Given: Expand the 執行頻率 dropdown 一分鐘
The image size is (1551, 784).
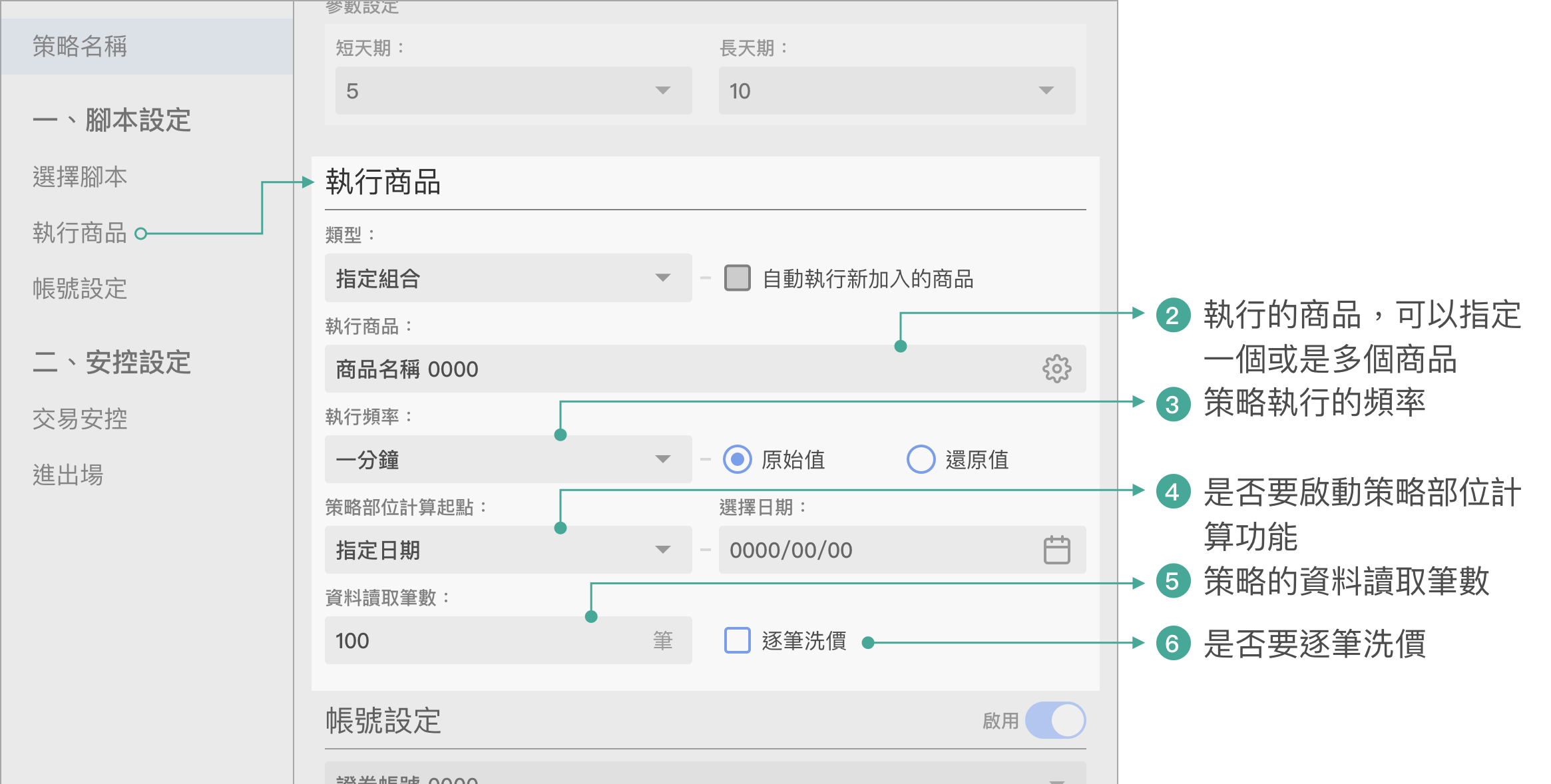Looking at the screenshot, I should coord(507,459).
